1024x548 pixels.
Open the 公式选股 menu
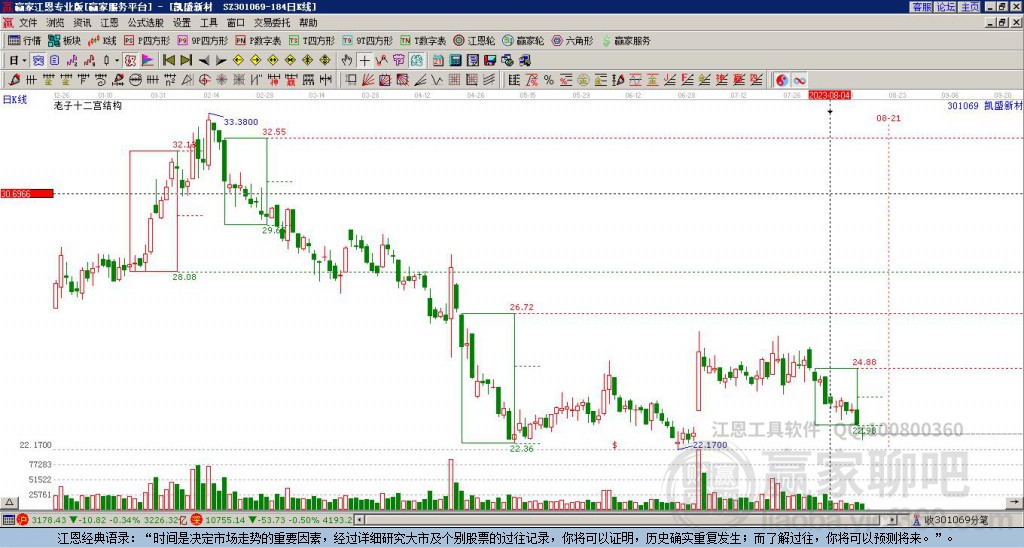coord(146,23)
